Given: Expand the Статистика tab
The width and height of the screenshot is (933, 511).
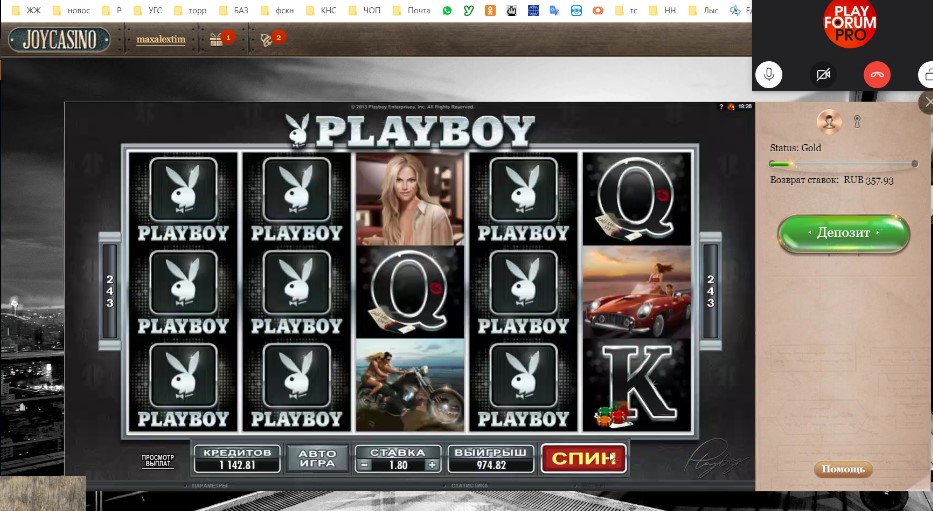Looking at the screenshot, I should 469,486.
